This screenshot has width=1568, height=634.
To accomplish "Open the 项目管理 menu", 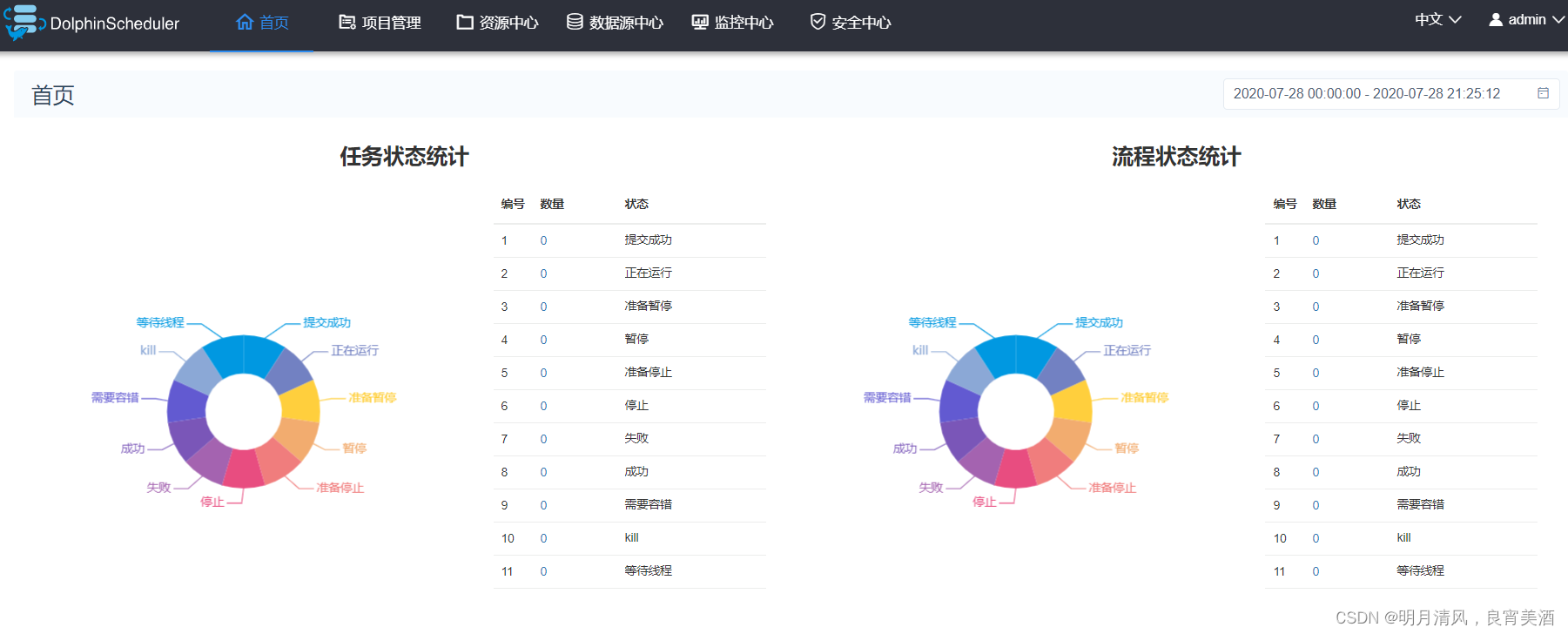I will [380, 23].
